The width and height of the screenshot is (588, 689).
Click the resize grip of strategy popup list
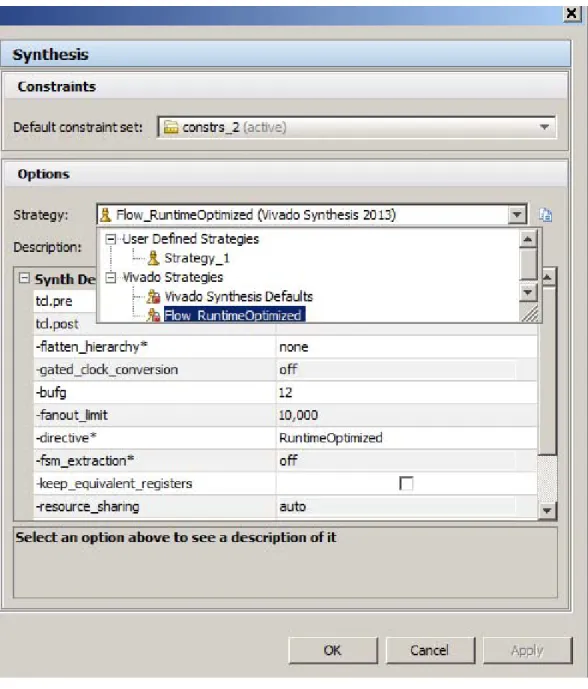click(x=530, y=314)
